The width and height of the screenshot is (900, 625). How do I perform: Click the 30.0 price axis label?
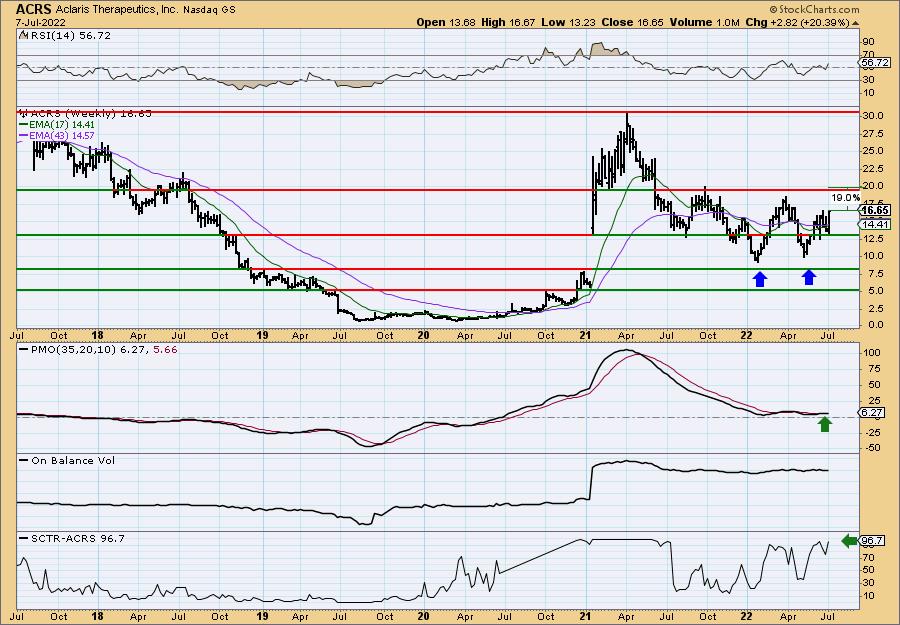(872, 115)
